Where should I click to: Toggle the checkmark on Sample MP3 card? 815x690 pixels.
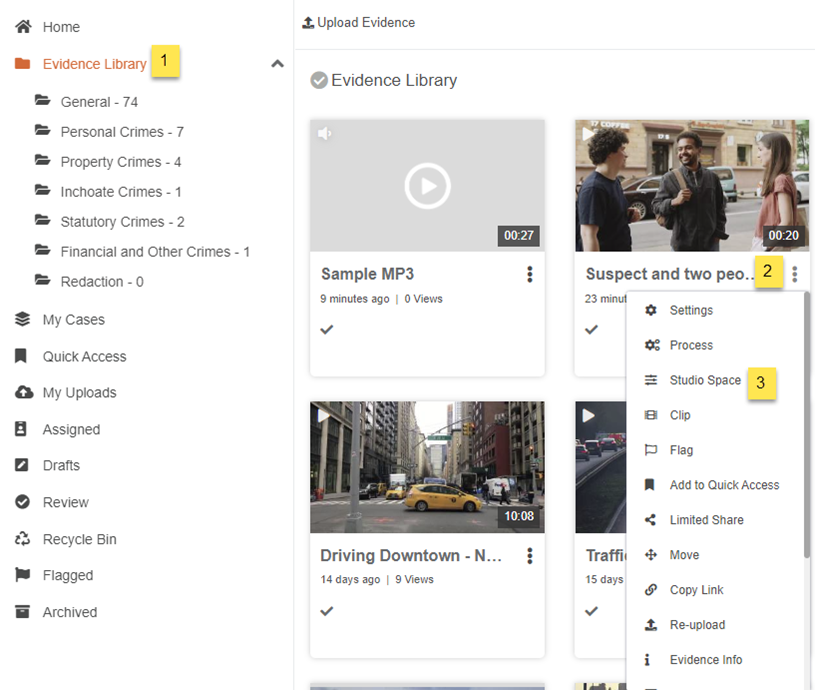[x=327, y=329]
